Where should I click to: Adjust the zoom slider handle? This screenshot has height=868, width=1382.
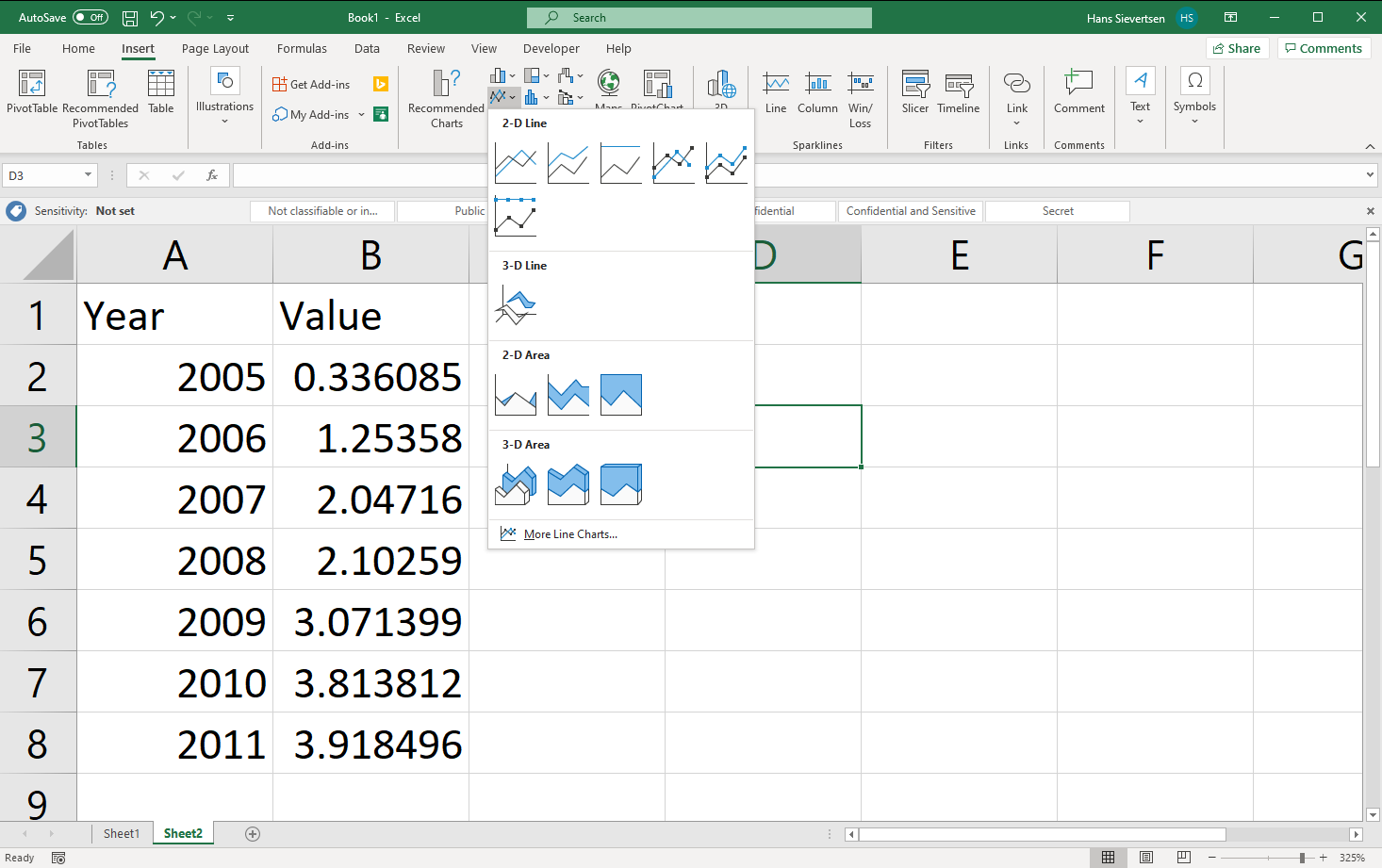[1302, 858]
